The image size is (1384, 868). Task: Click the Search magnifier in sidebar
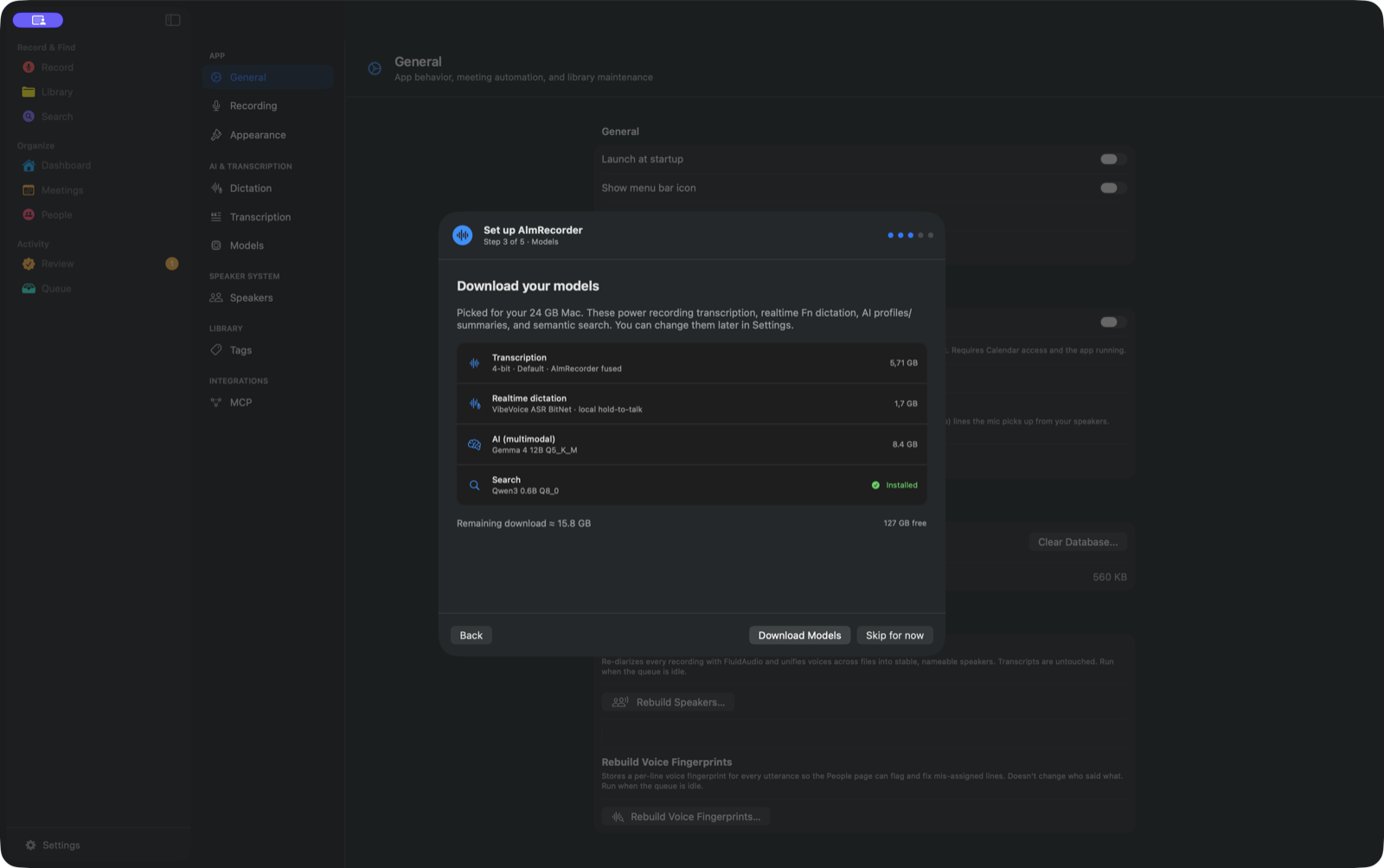pos(29,117)
